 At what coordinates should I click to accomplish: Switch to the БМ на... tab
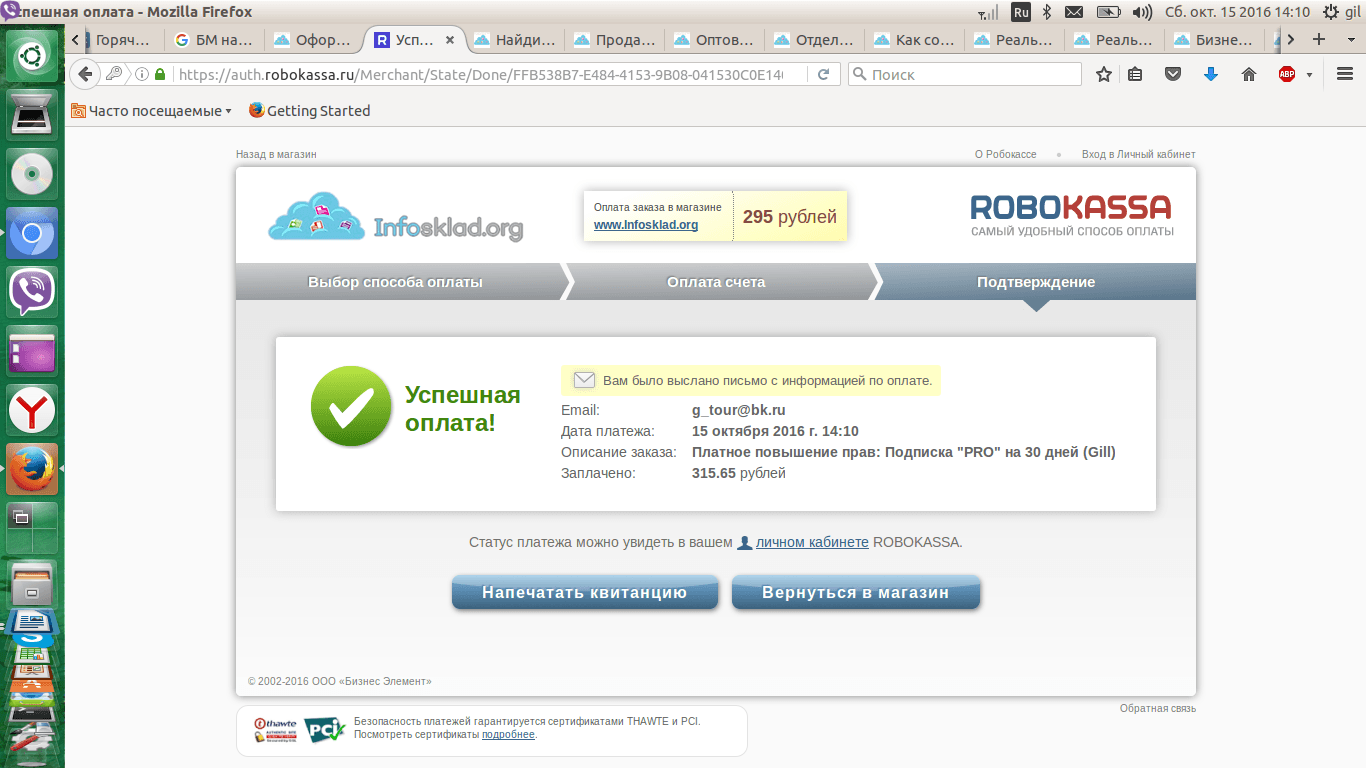(215, 40)
